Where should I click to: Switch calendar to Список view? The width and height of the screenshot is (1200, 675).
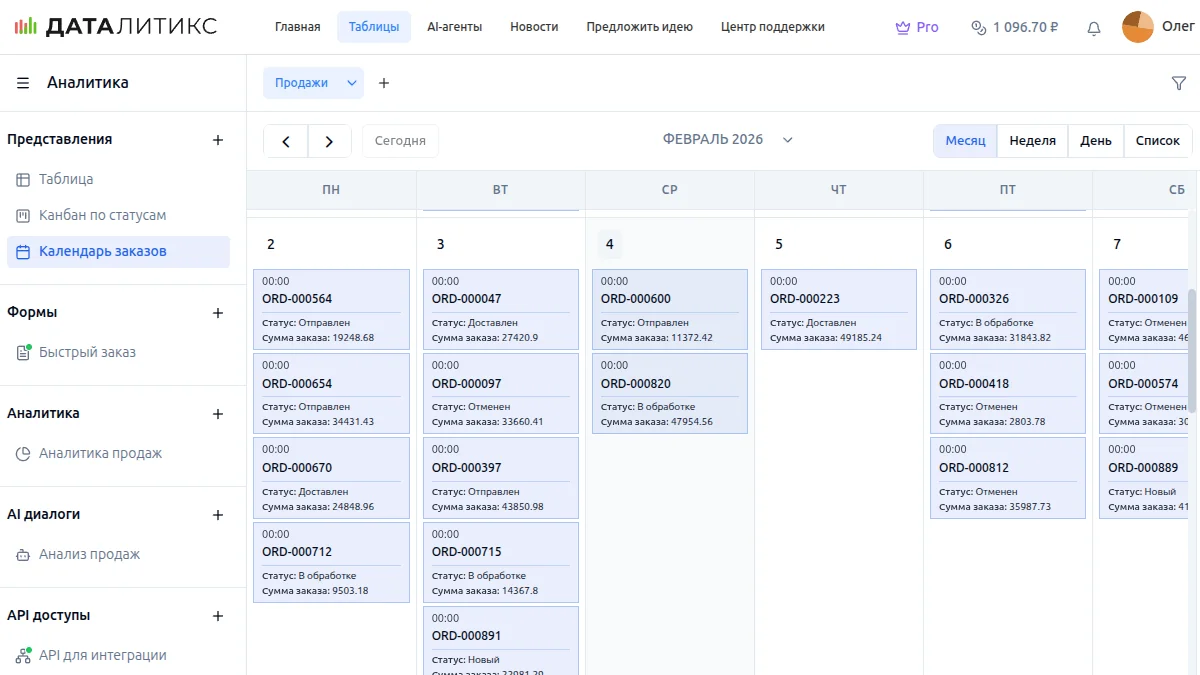[x=1157, y=141]
